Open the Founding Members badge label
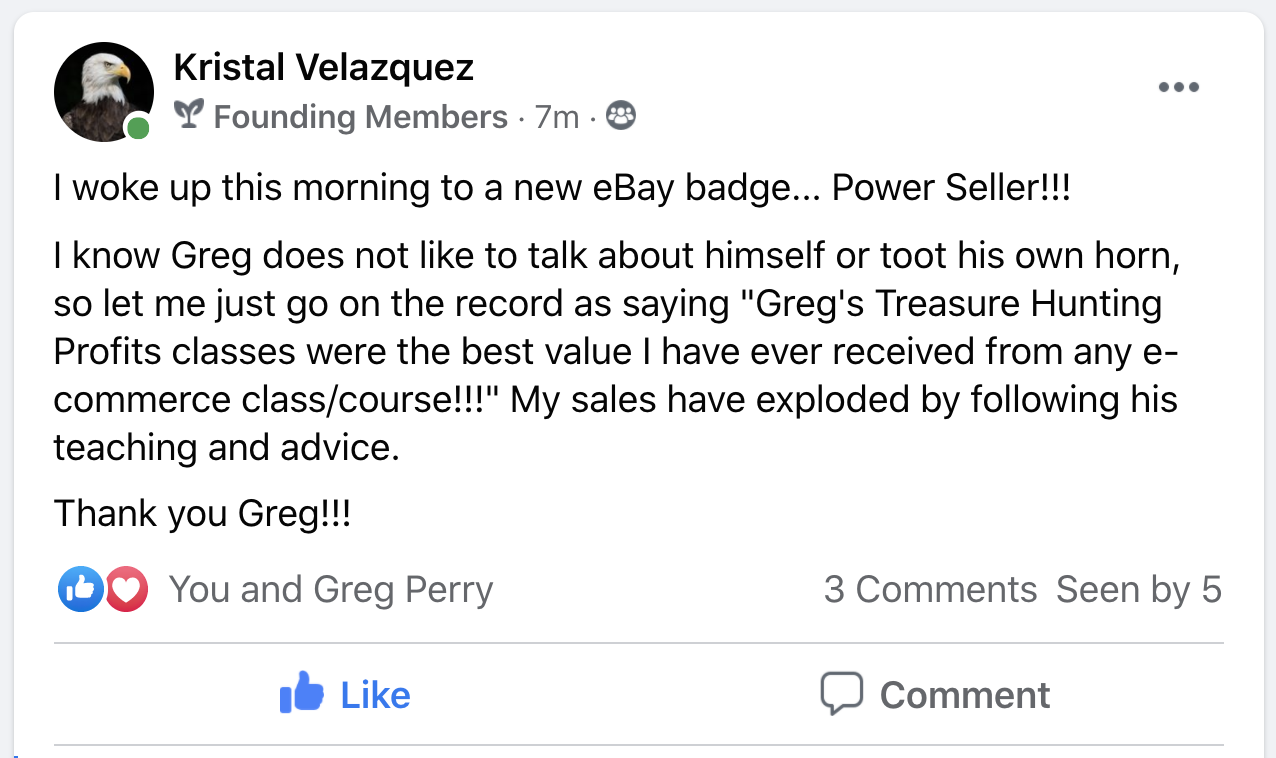The width and height of the screenshot is (1276, 758). click(x=360, y=118)
